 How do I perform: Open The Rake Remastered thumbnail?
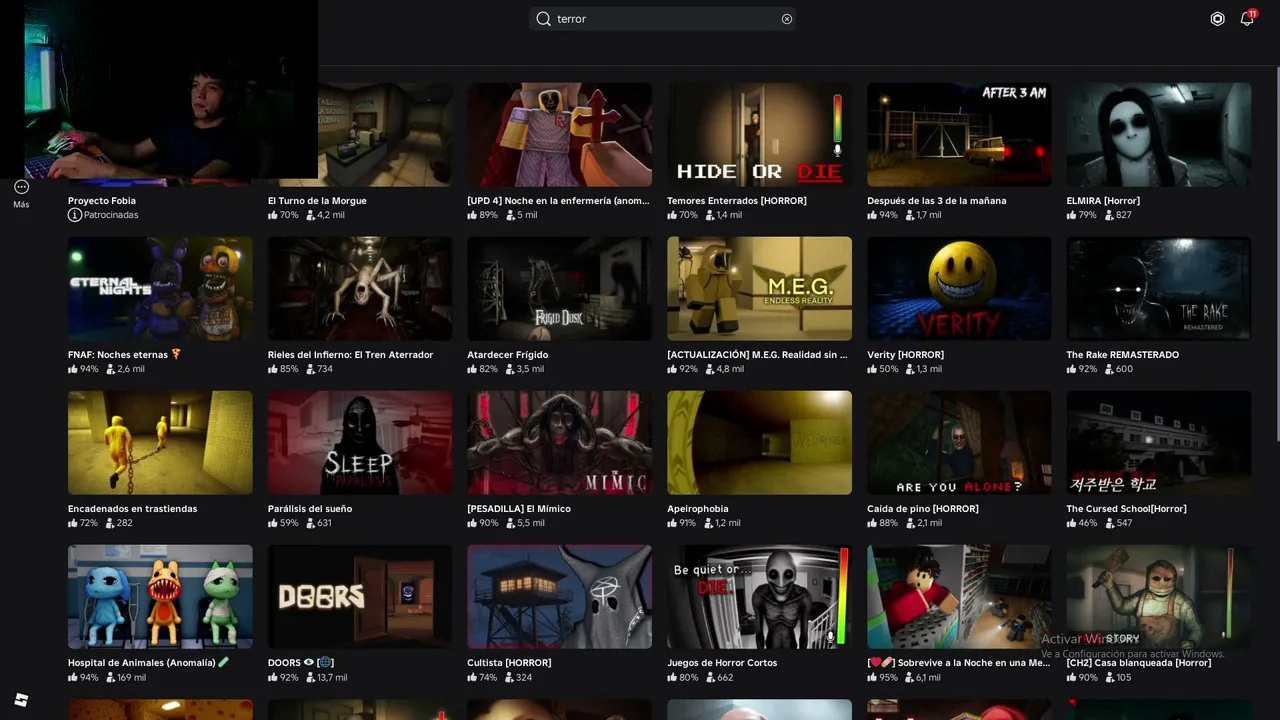pos(1159,289)
